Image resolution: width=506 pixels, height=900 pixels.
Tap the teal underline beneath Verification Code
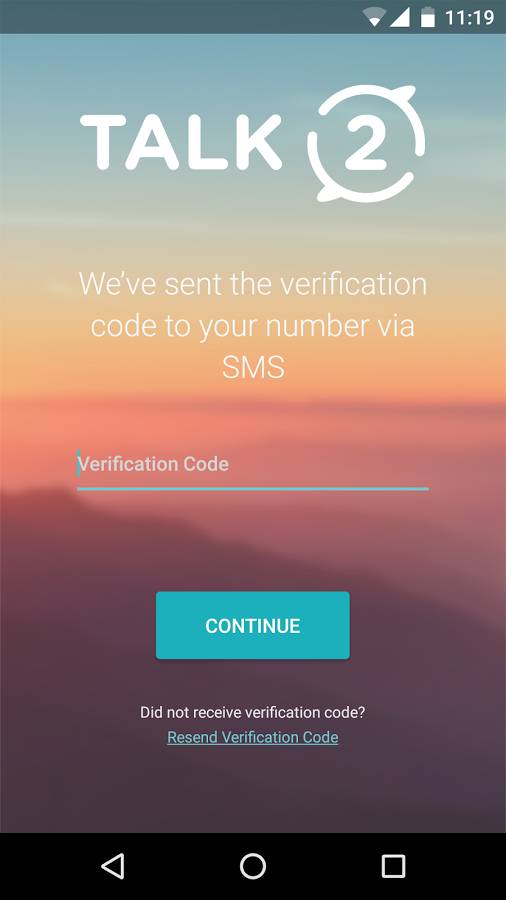(x=253, y=488)
